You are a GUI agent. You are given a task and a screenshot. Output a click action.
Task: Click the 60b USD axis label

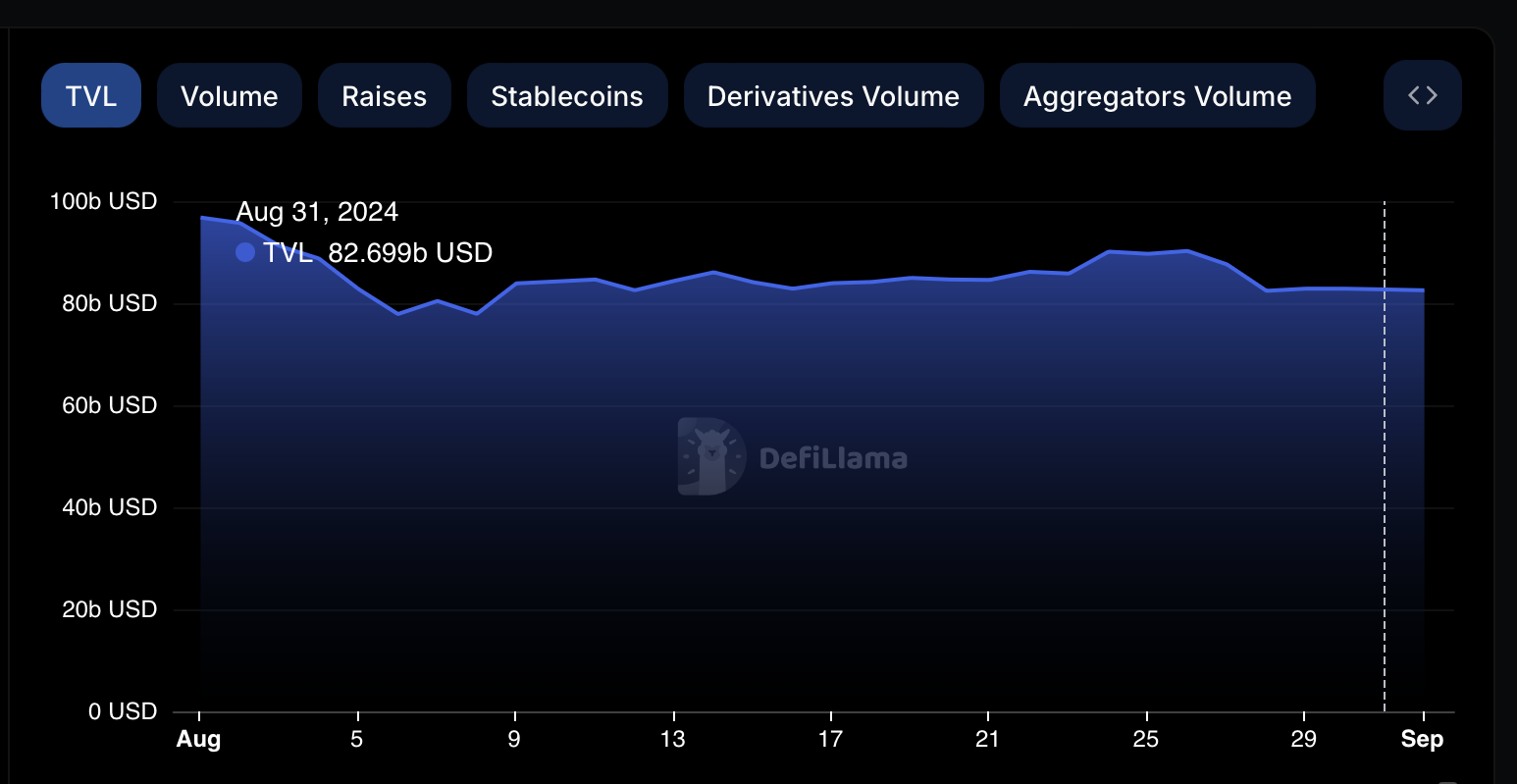point(110,405)
